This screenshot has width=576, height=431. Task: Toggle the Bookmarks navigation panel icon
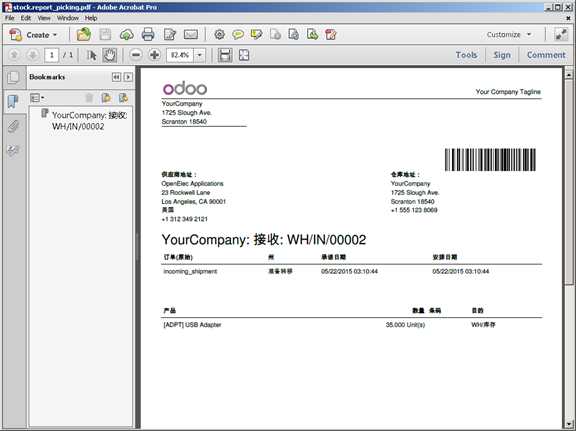click(x=13, y=101)
